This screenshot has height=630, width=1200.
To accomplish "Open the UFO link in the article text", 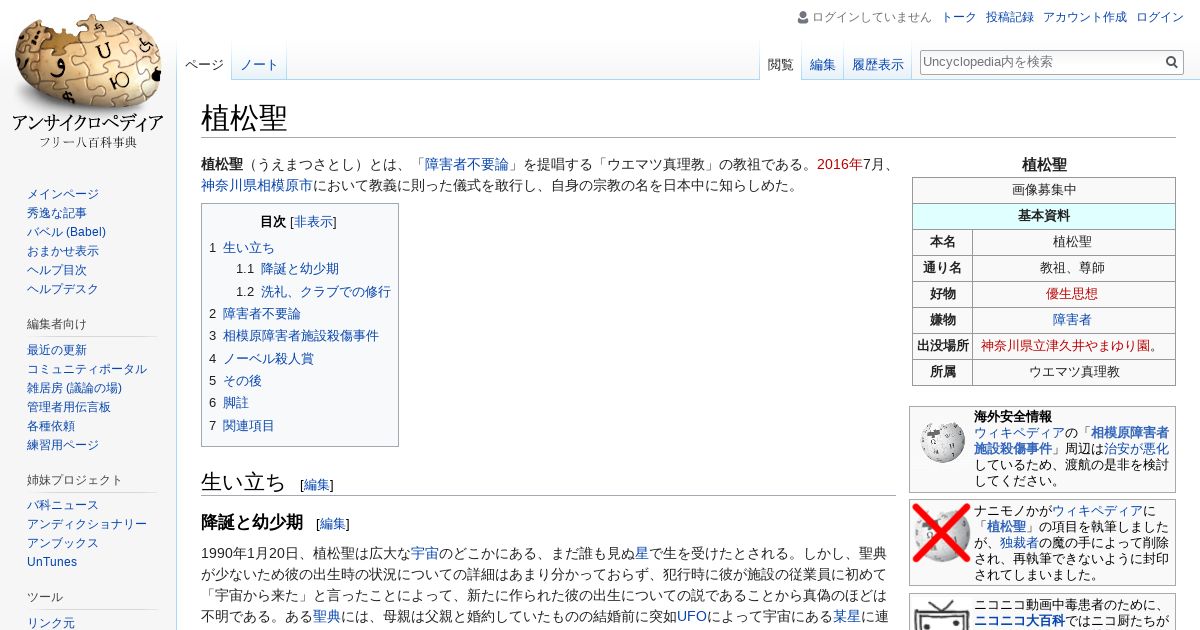I will [x=692, y=616].
